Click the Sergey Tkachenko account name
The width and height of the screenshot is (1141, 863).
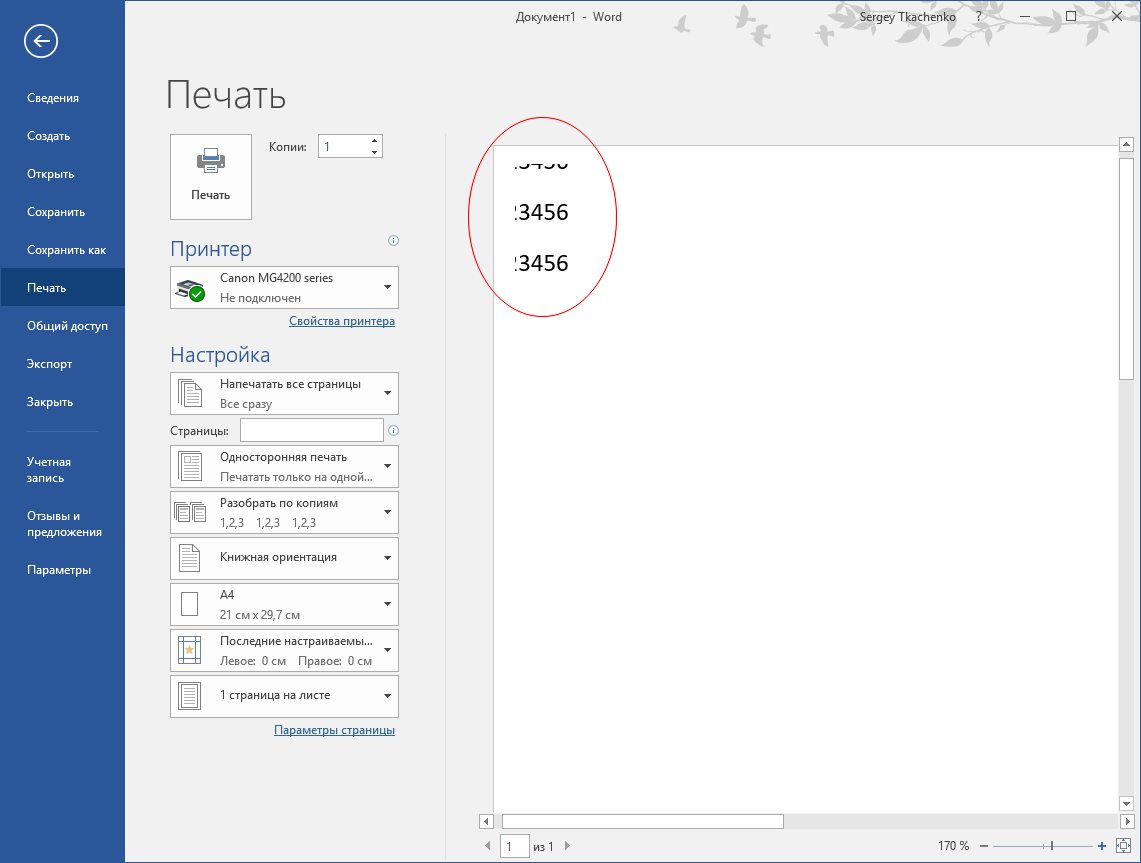pos(907,17)
